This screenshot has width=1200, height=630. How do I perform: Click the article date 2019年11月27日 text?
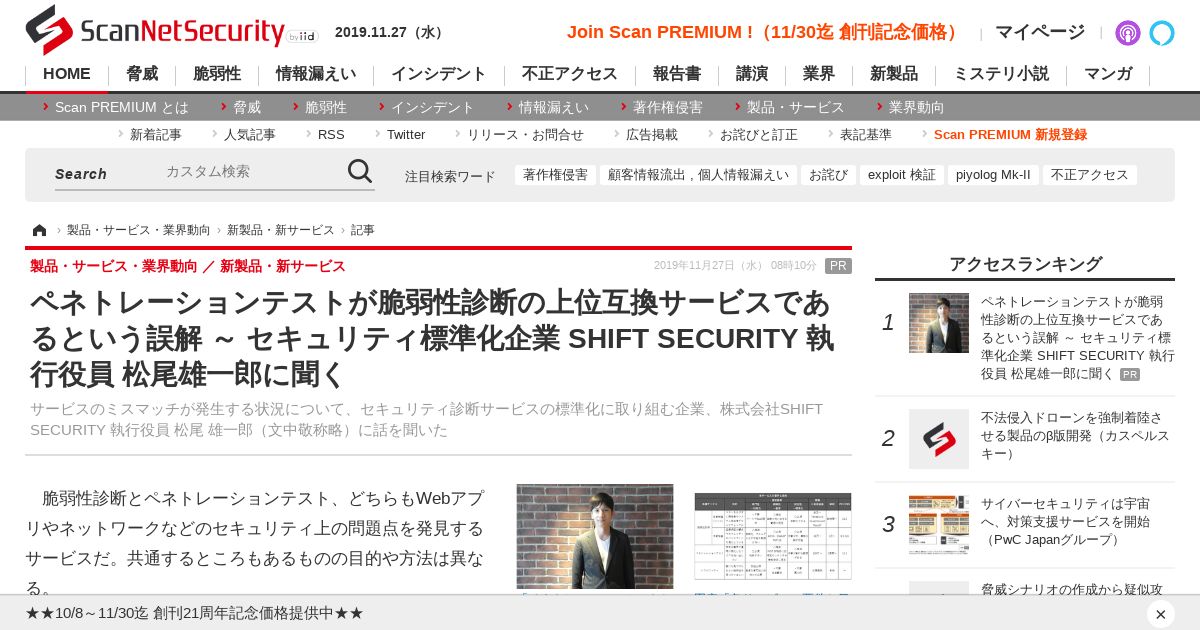click(x=735, y=266)
